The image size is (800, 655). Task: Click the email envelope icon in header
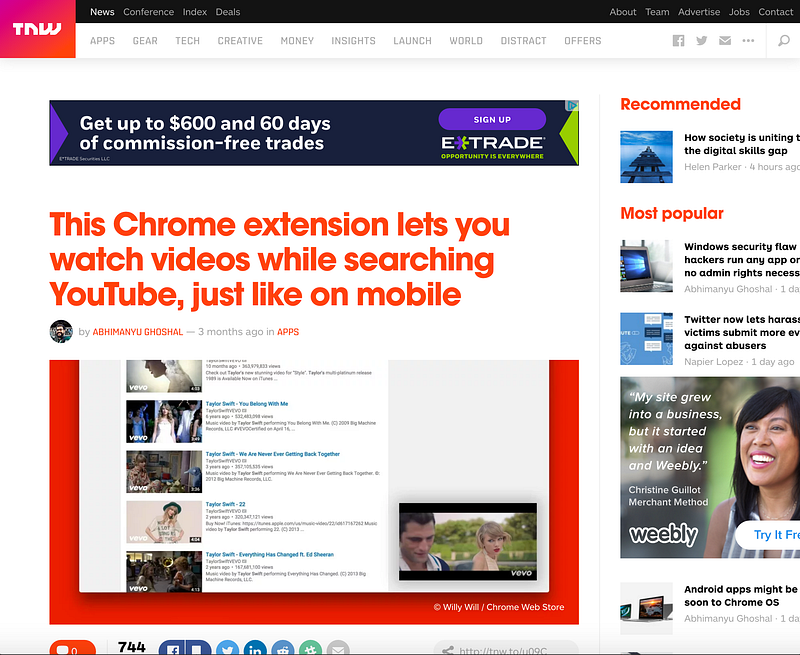724,41
